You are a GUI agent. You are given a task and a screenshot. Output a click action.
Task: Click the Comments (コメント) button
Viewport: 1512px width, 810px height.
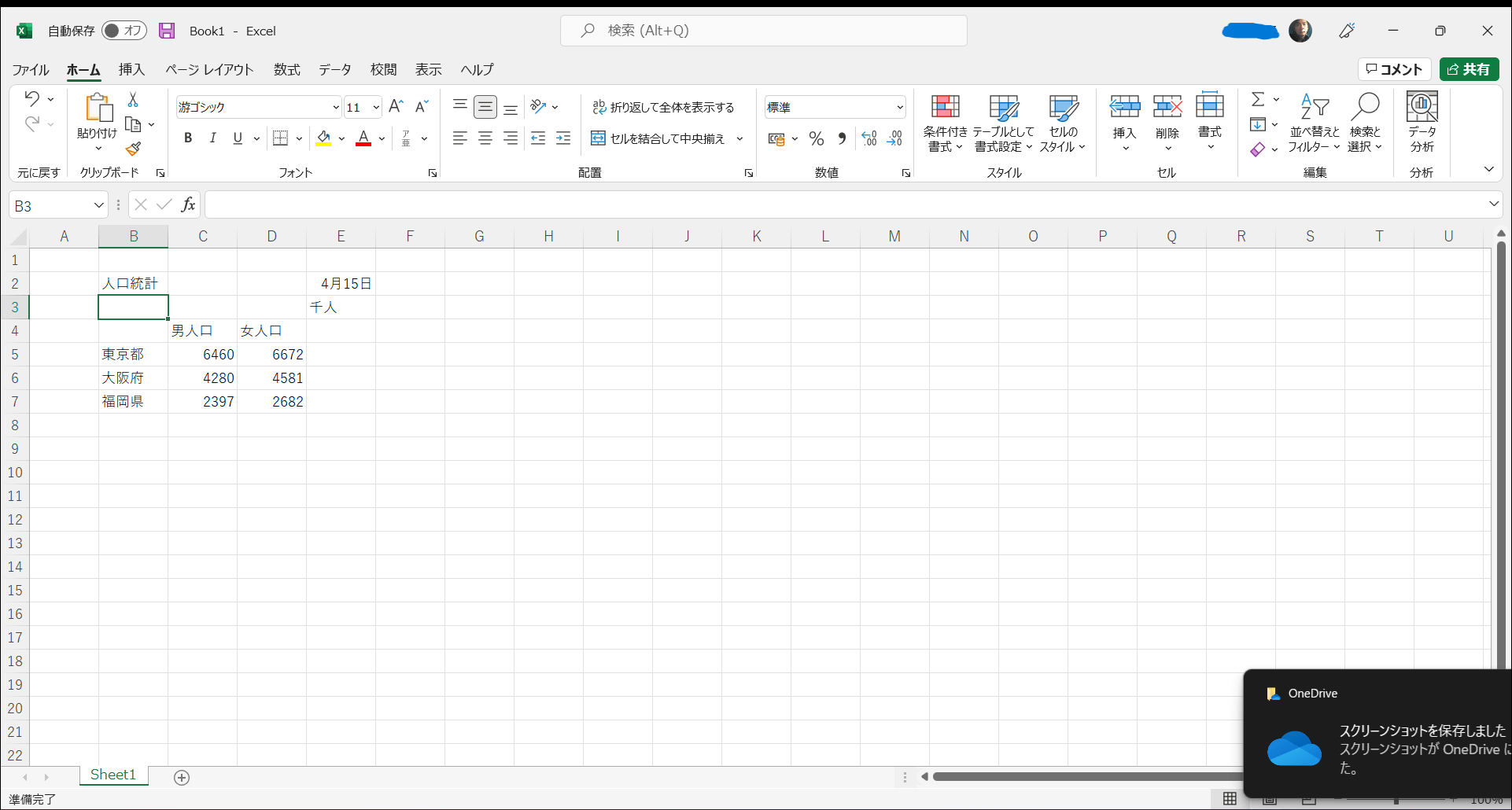1394,69
